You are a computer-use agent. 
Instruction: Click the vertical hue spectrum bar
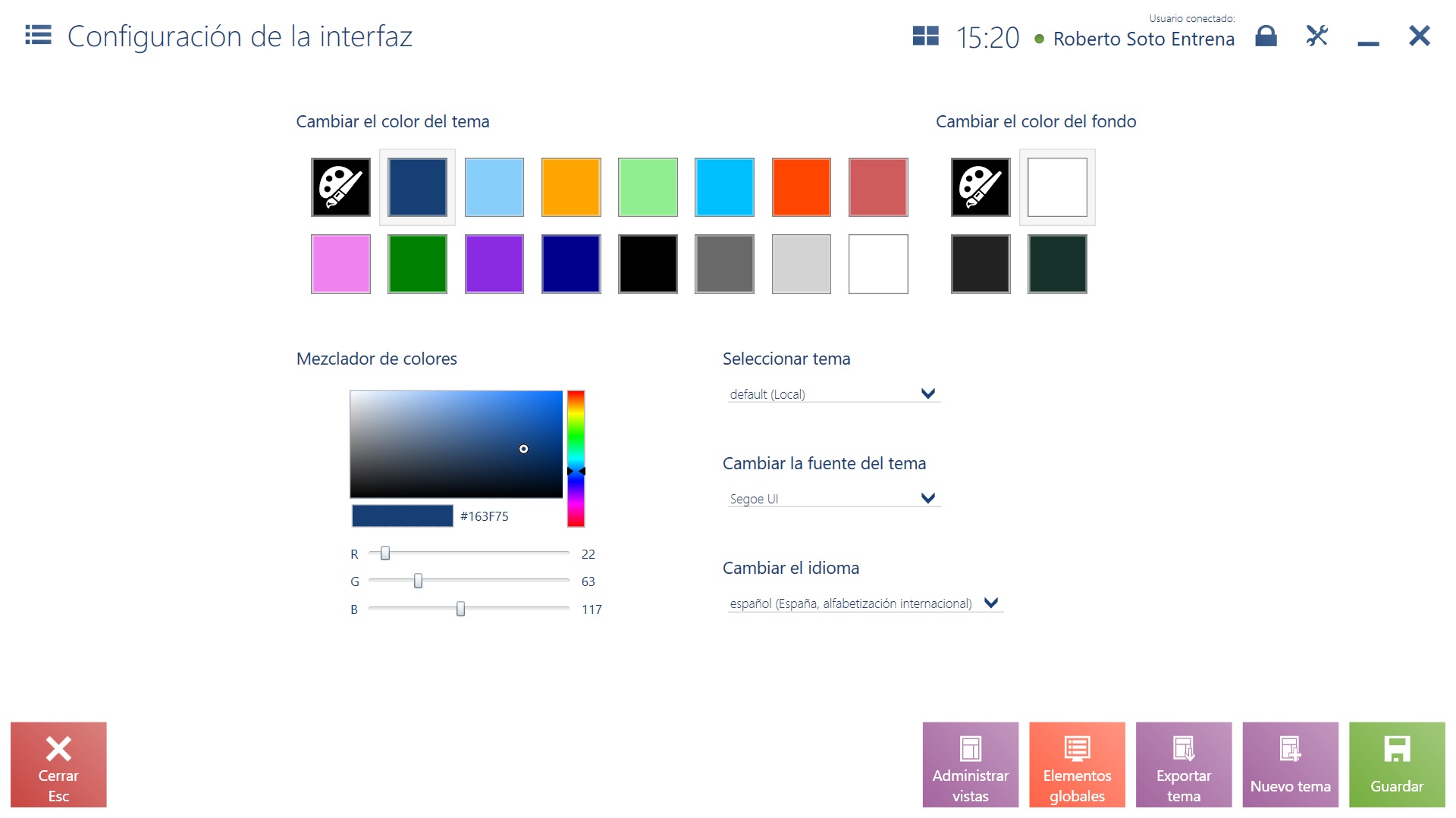[576, 458]
